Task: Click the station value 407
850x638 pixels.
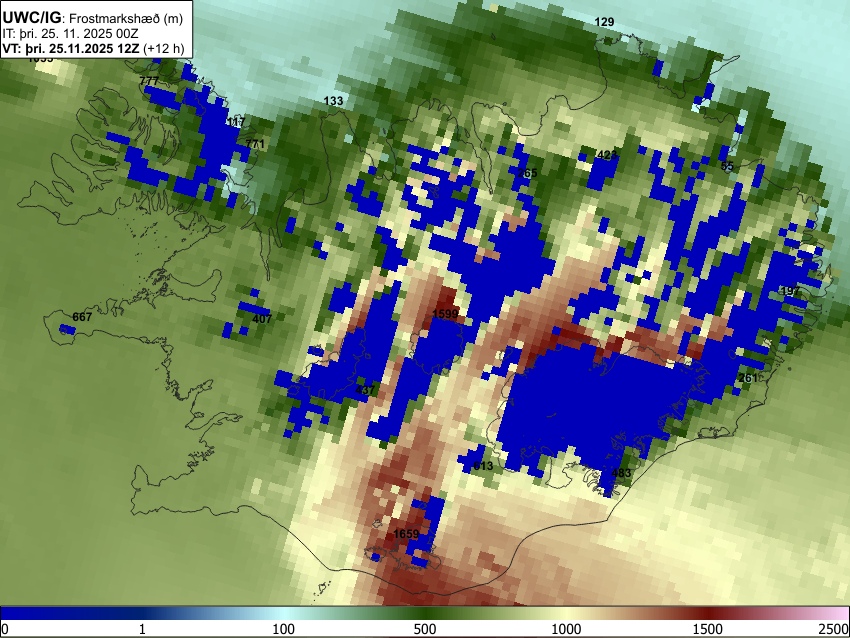Action: point(262,319)
